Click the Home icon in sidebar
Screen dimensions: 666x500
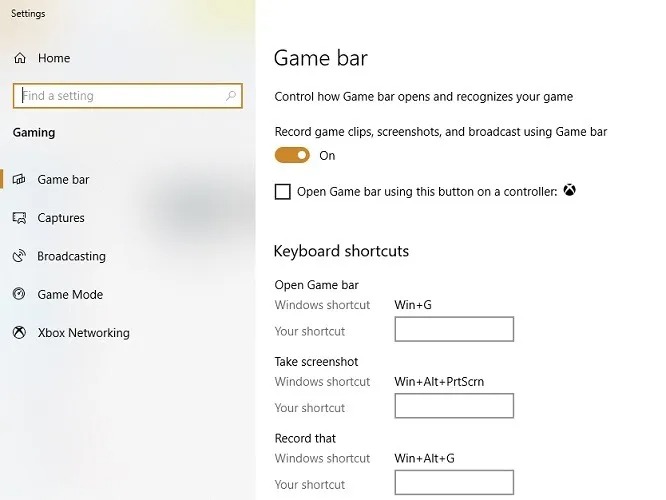pyautogui.click(x=20, y=58)
